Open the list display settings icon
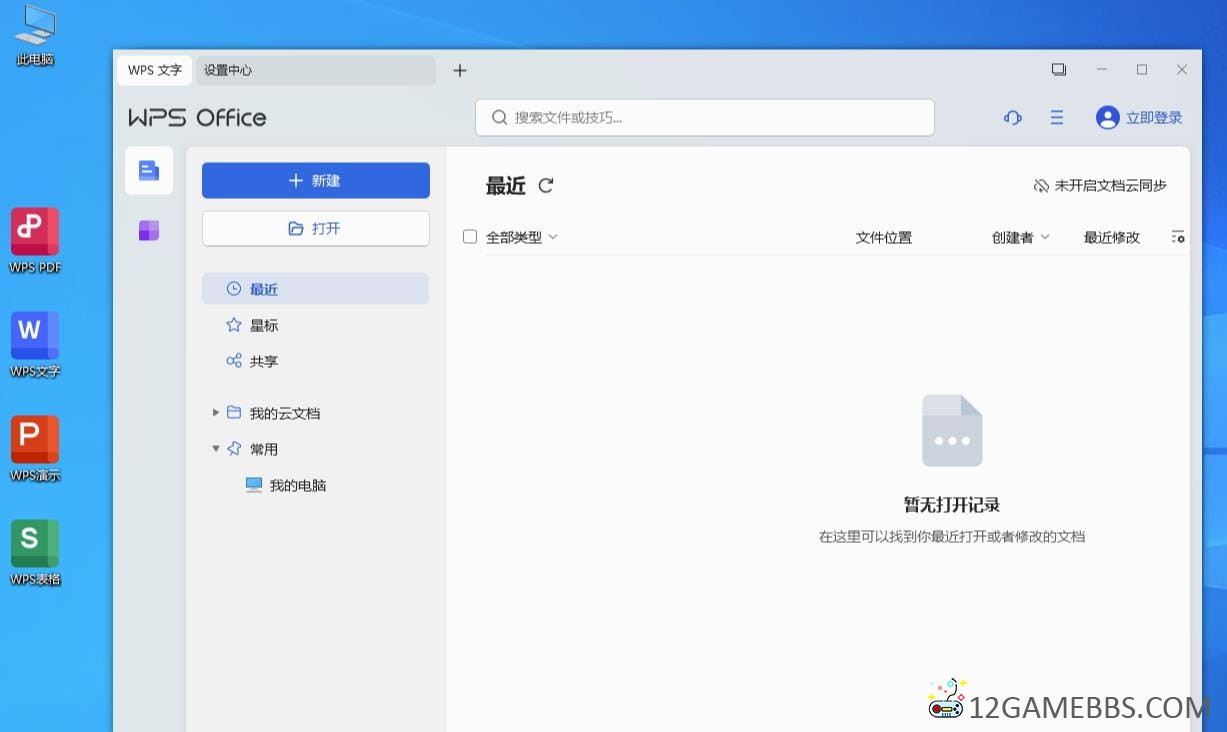 click(x=1178, y=237)
